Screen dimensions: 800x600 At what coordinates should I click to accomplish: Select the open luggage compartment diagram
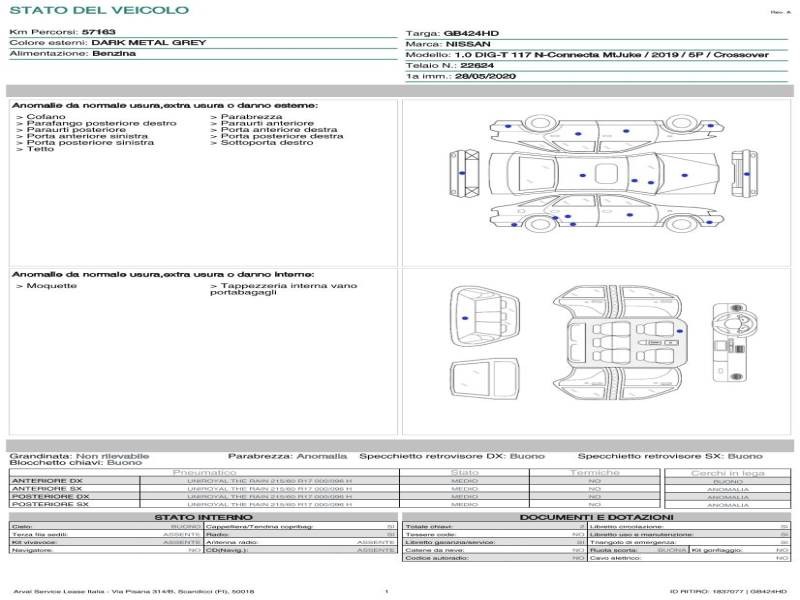(484, 316)
